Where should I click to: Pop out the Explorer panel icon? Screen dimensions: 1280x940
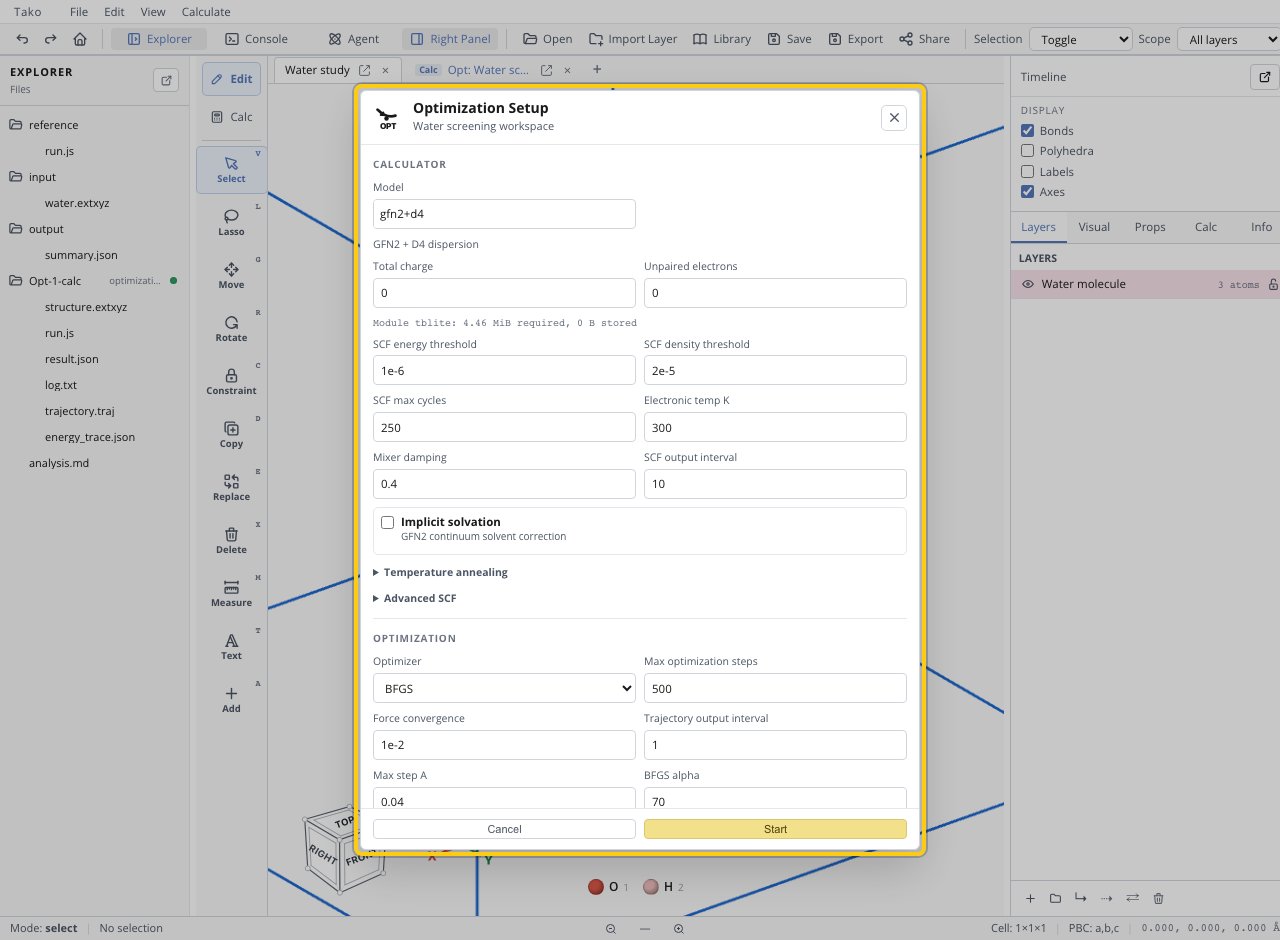click(166, 81)
